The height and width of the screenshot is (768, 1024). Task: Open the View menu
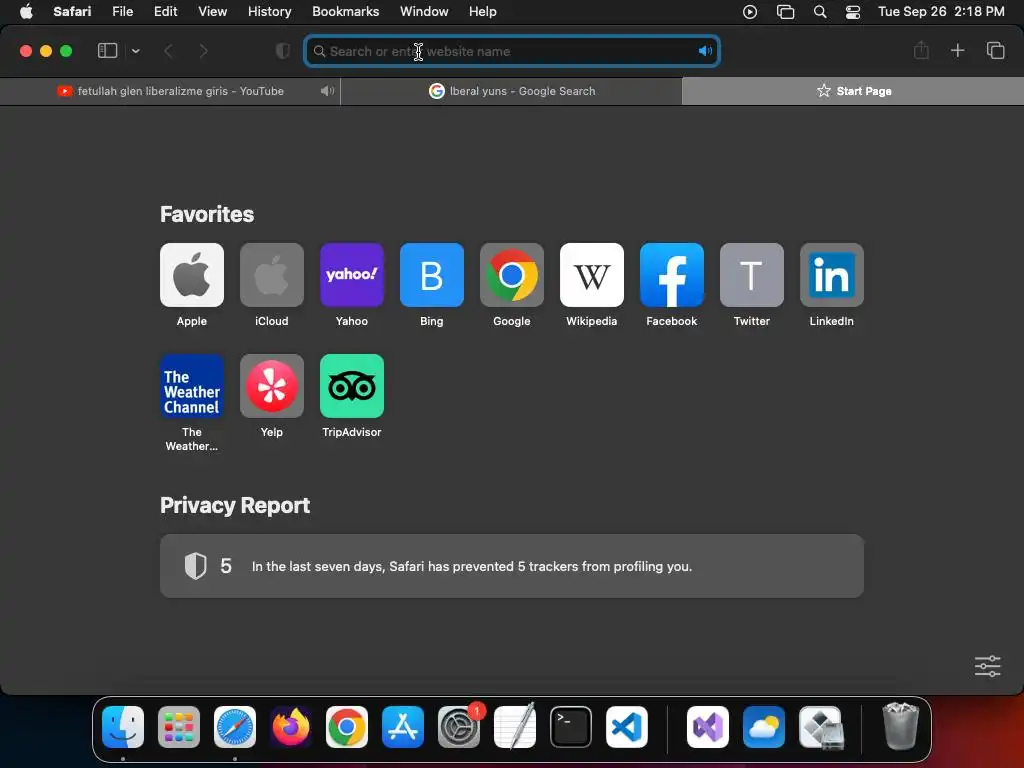212,12
